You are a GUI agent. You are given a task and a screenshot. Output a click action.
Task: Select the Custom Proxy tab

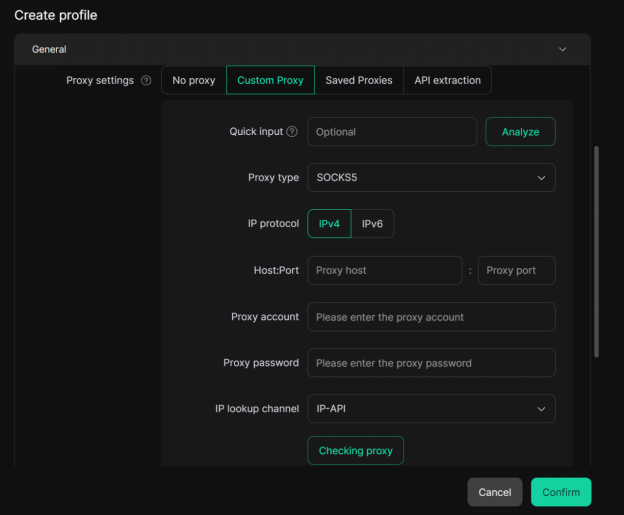[x=270, y=81]
